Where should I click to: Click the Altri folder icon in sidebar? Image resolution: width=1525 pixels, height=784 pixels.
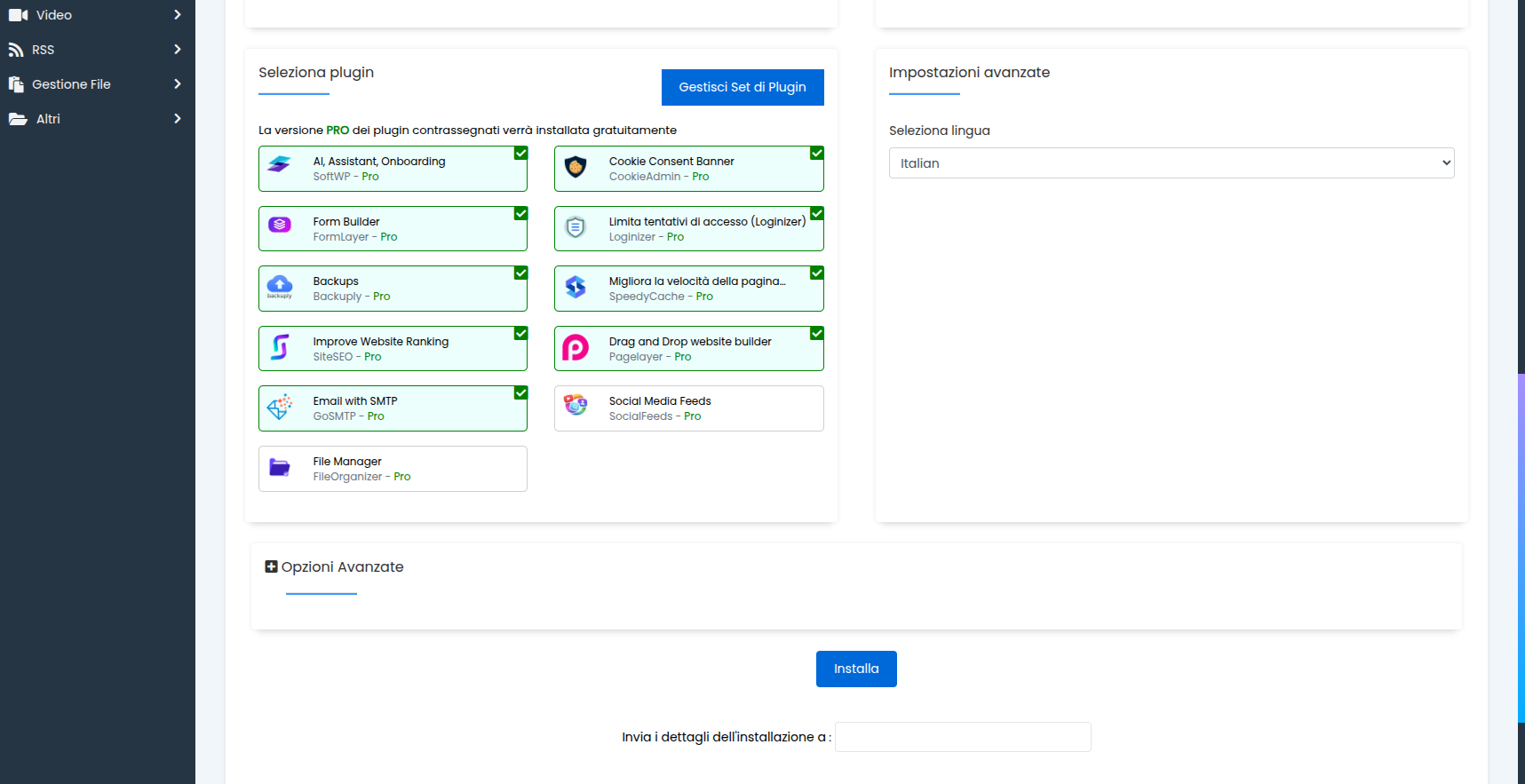(x=18, y=119)
